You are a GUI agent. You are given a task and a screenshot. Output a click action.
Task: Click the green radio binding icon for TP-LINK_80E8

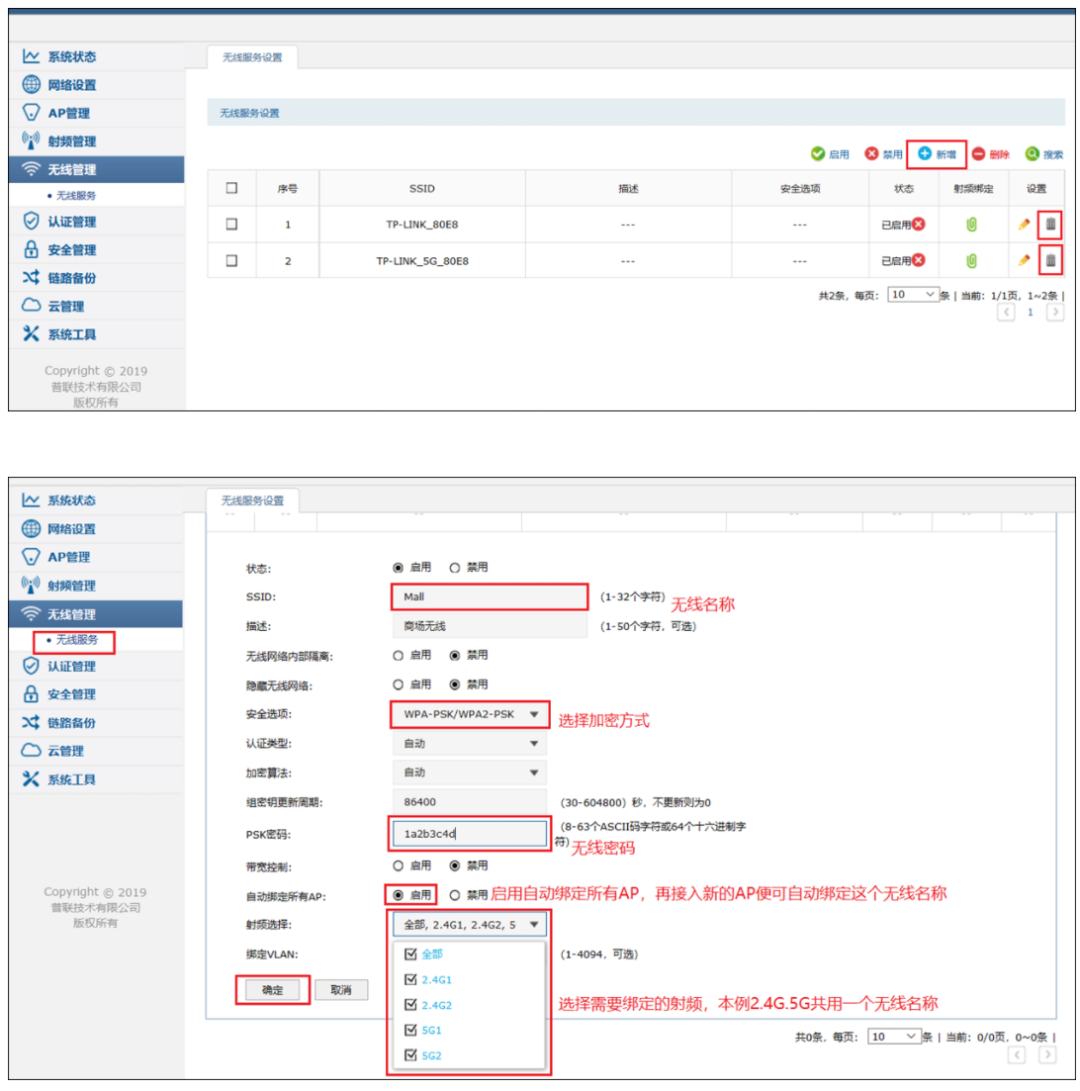971,224
